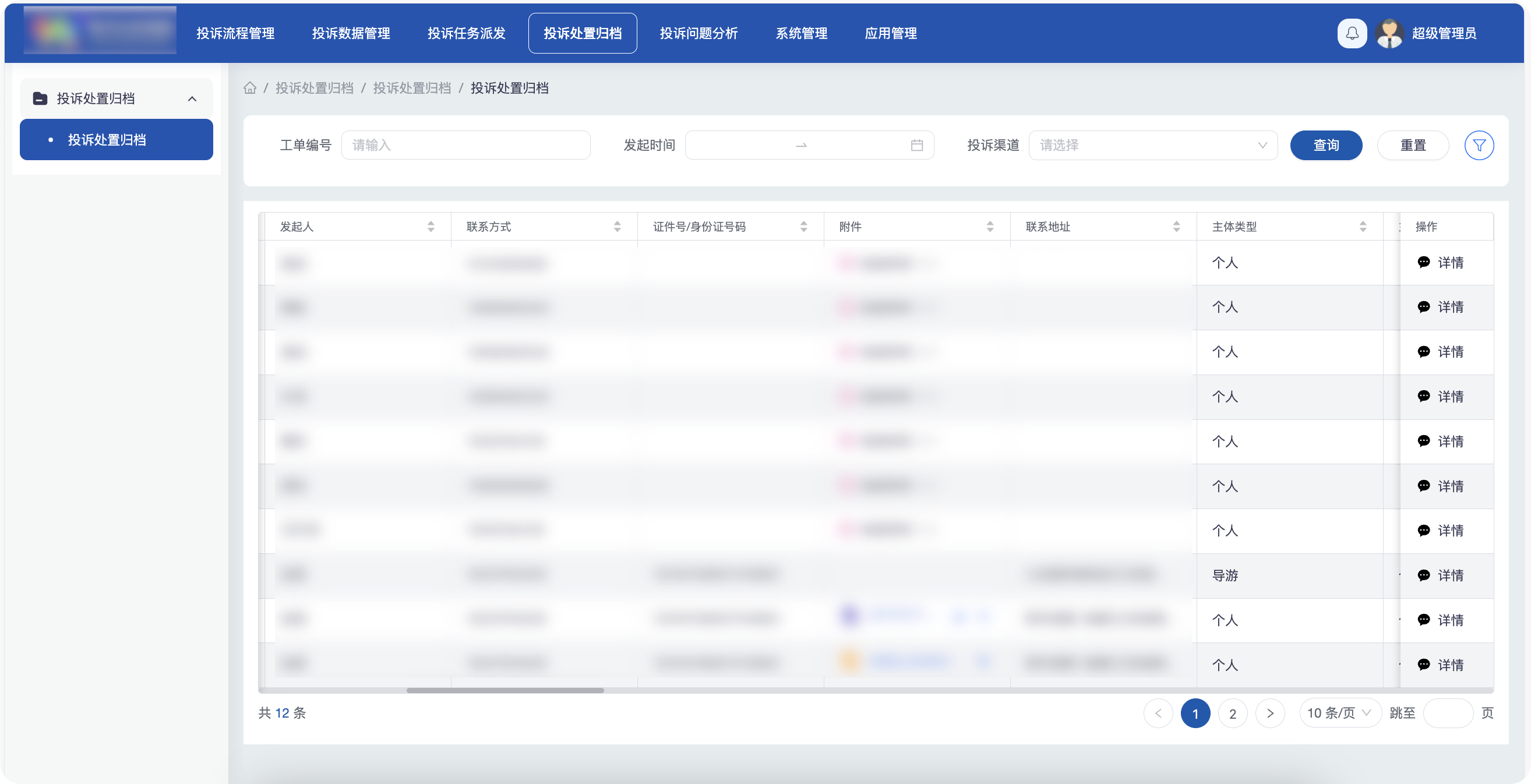Sort by 证件号/身份证号码 column

tap(803, 227)
